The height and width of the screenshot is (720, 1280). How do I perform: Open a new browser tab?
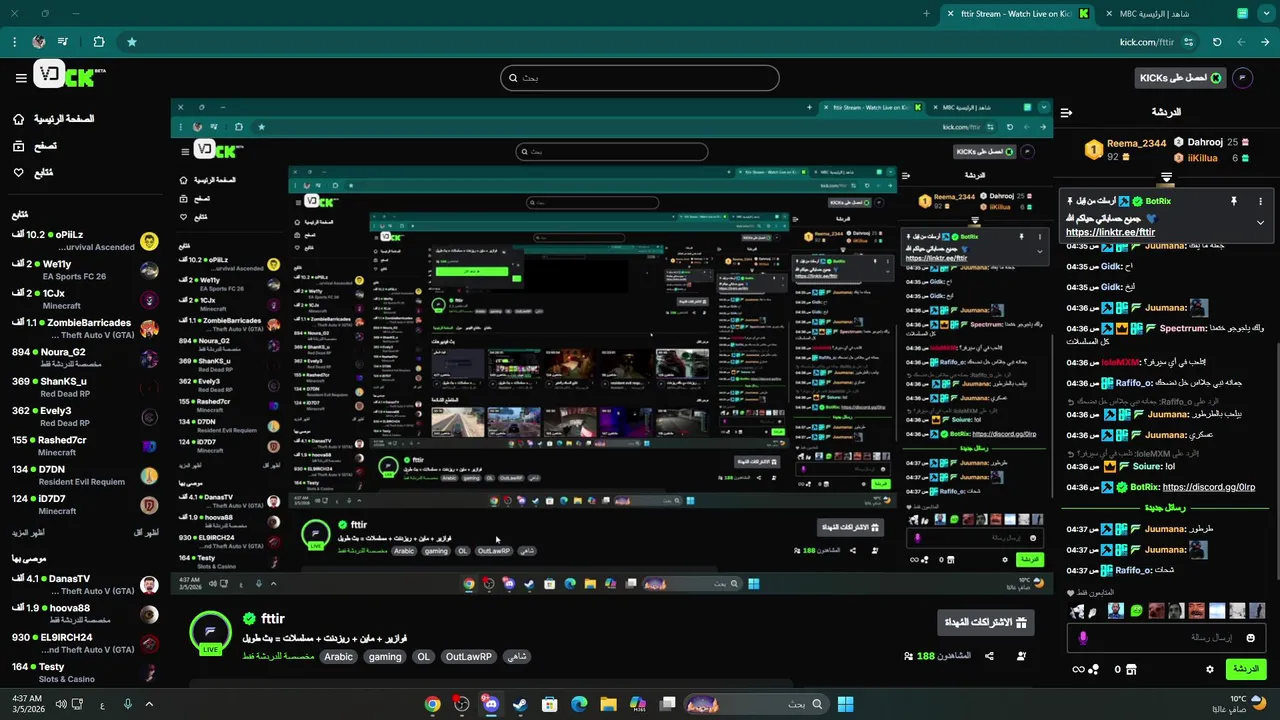pyautogui.click(x=926, y=14)
